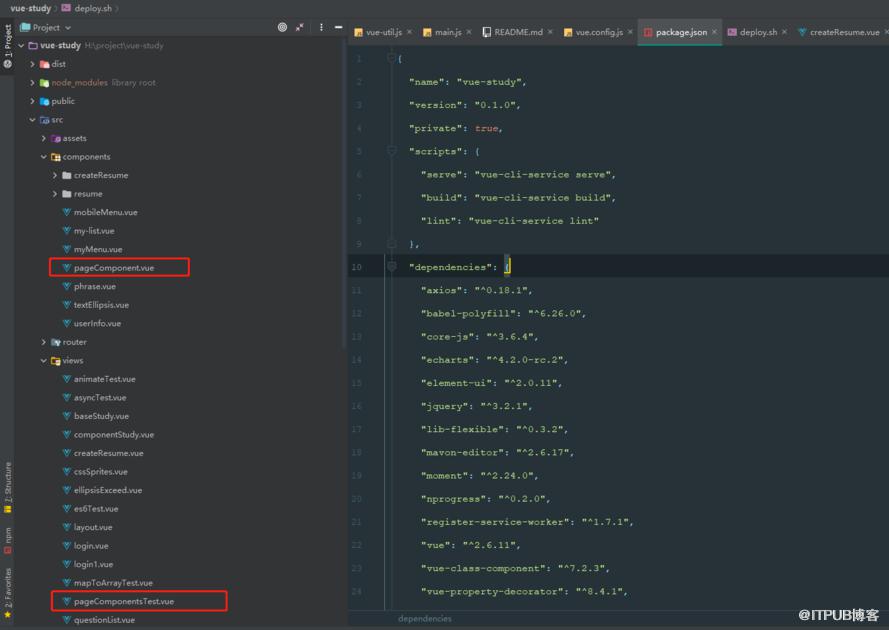Hide the Project panel with minus icon
889x630 pixels.
[338, 27]
